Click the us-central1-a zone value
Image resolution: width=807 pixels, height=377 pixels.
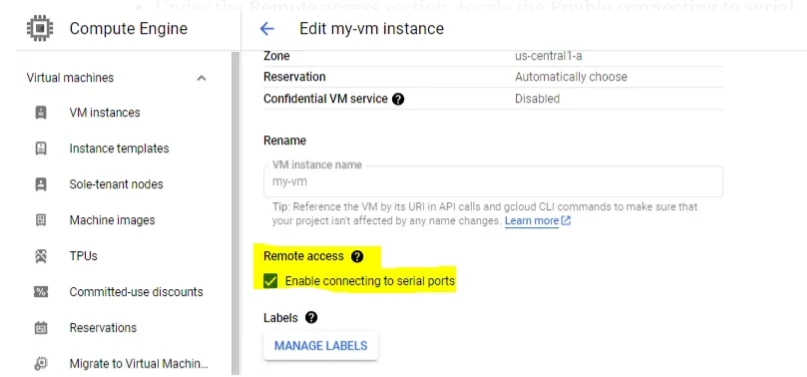pos(549,56)
